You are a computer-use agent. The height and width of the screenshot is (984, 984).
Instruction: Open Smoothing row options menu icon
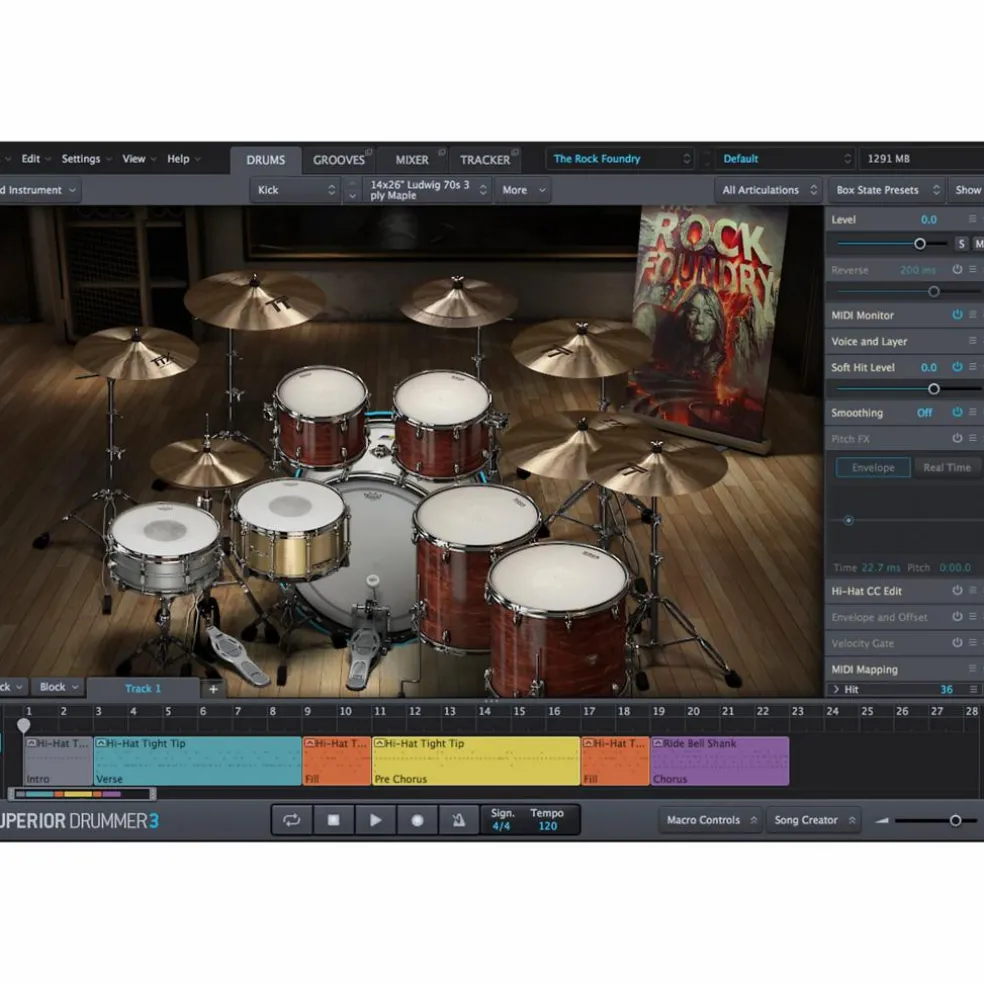point(972,412)
